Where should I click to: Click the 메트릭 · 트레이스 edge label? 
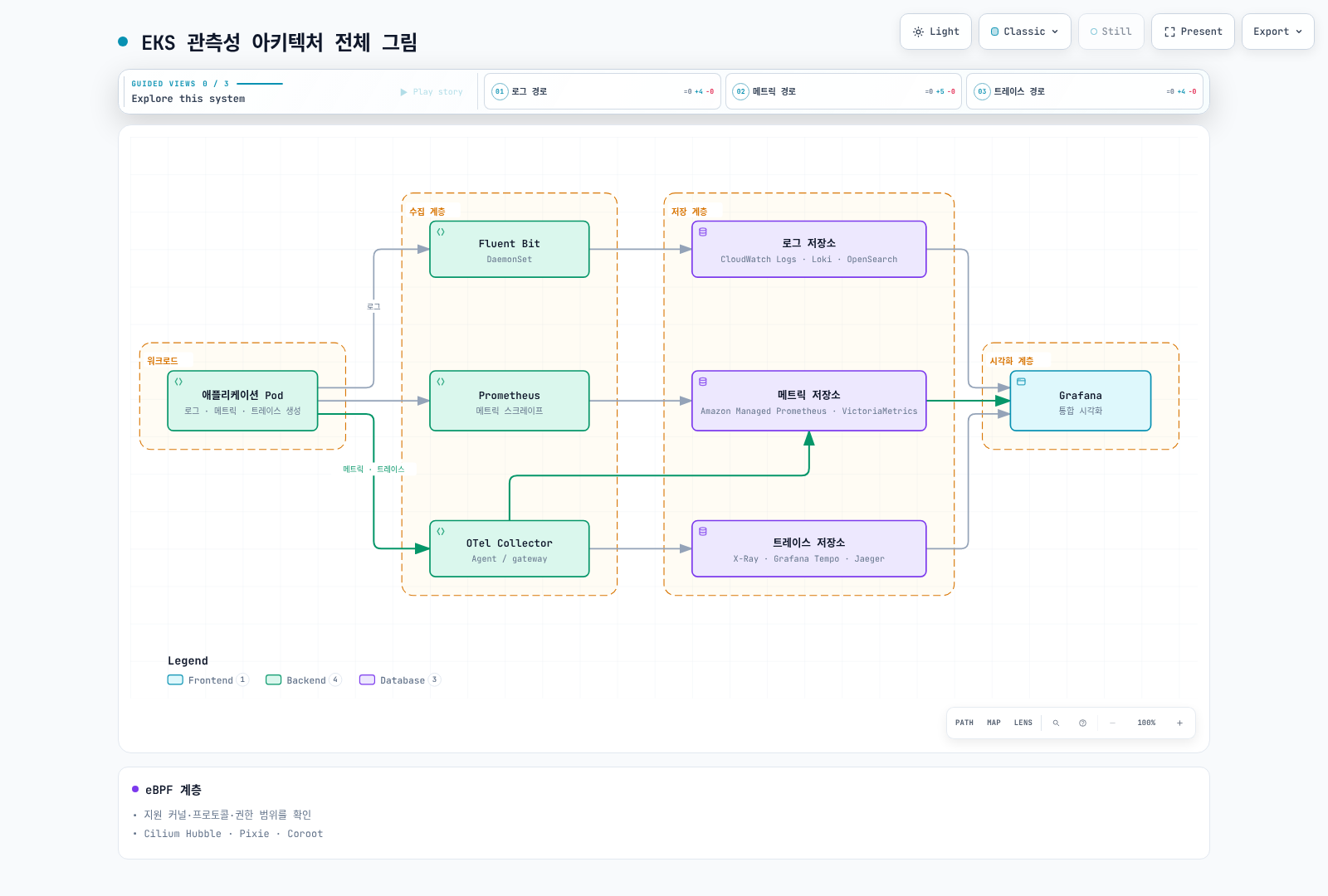pos(373,469)
